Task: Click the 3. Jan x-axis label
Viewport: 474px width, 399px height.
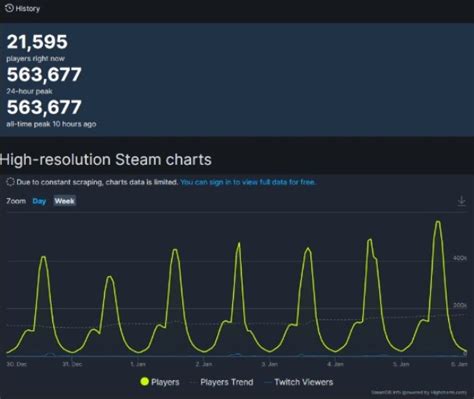Action: click(x=269, y=364)
